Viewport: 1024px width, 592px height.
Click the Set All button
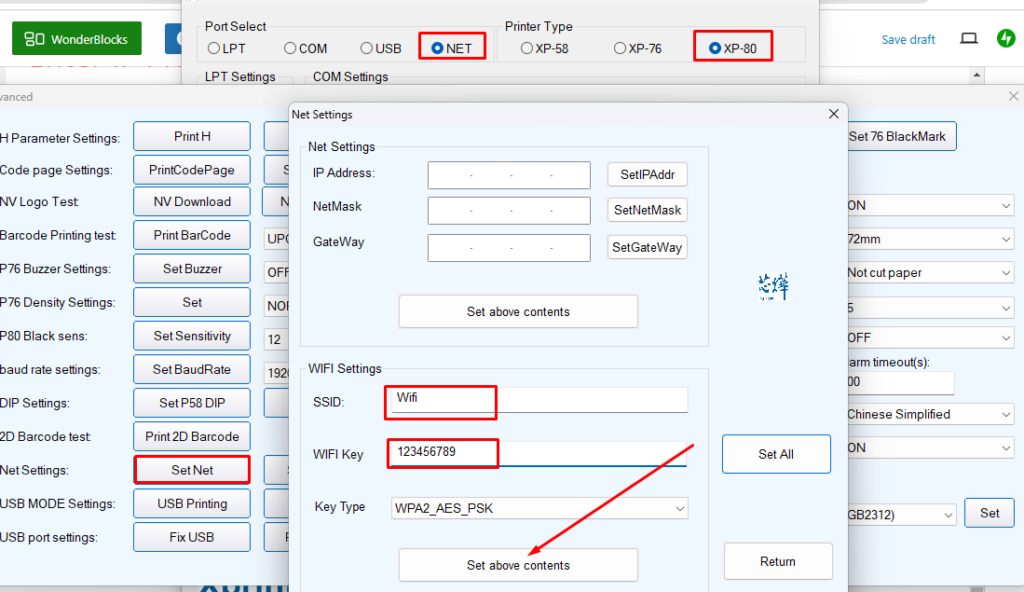[776, 453]
